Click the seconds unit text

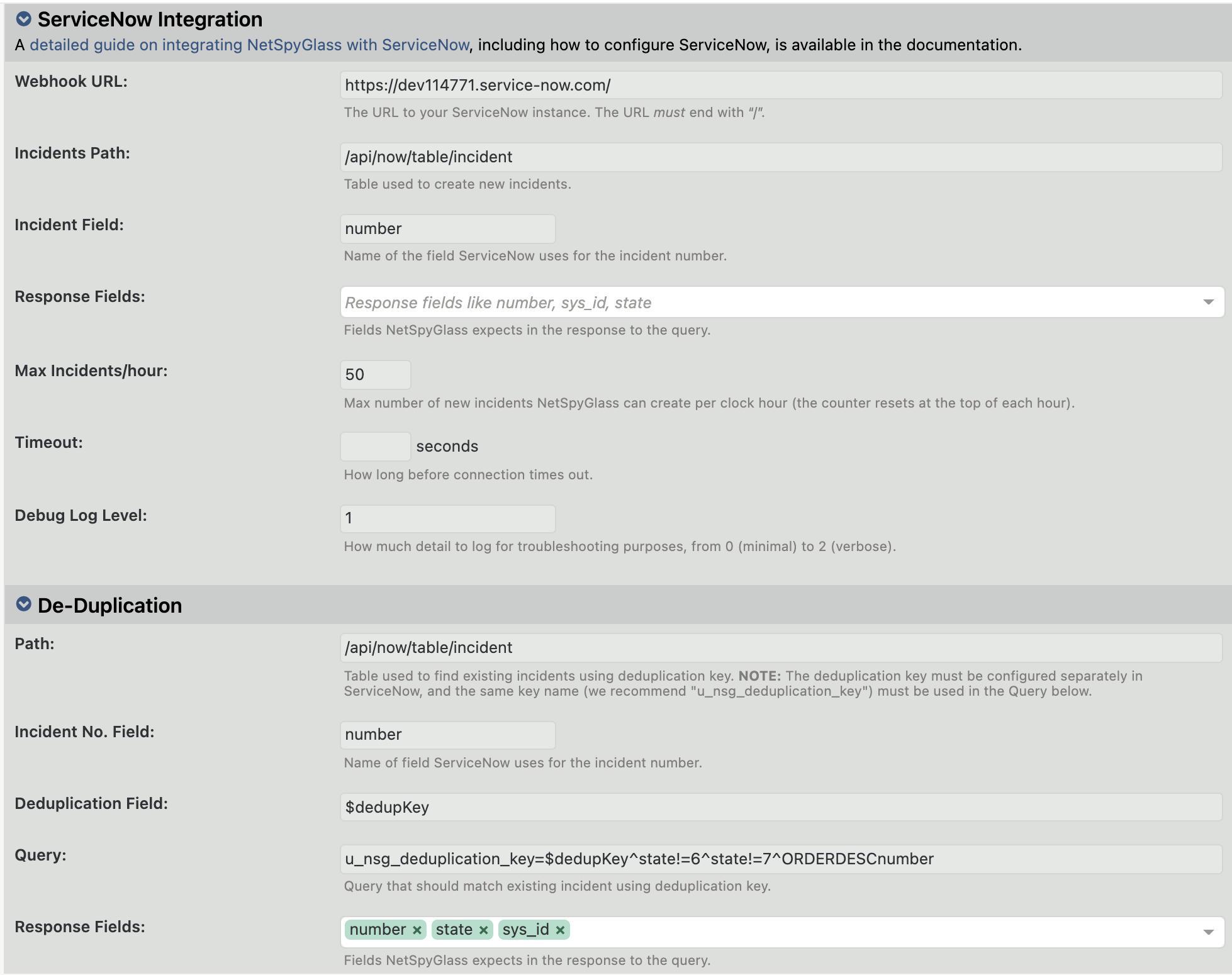pos(447,446)
